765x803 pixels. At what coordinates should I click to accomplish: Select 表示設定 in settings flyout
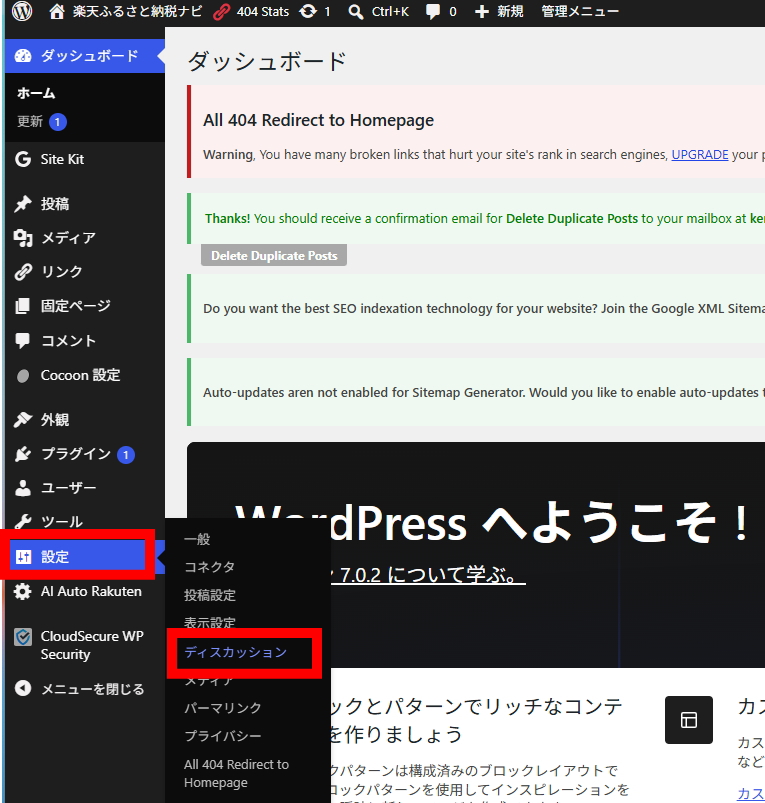point(210,623)
